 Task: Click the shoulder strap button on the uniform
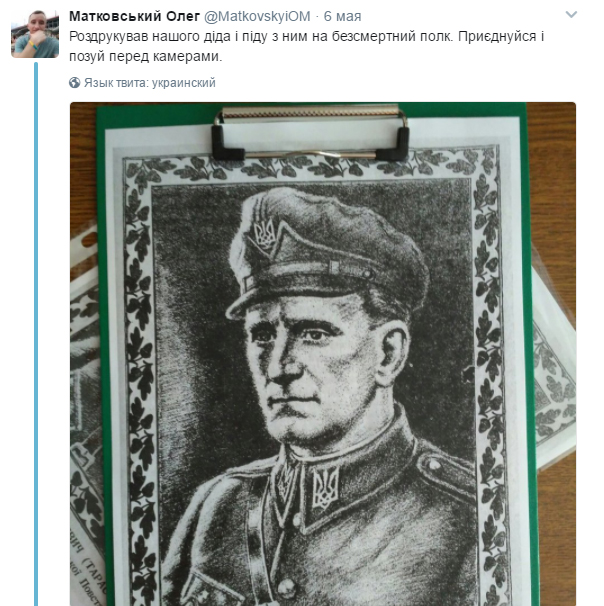coord(434,463)
